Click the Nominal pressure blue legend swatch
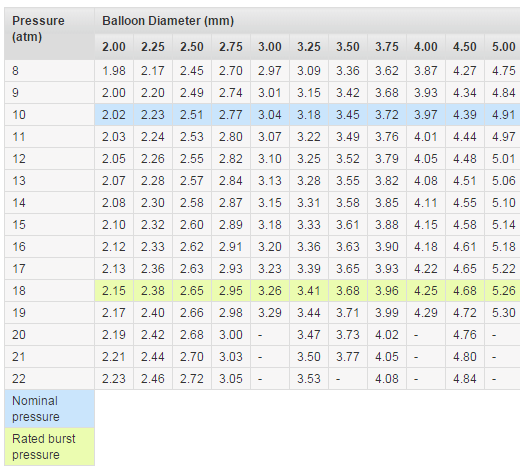 coord(50,409)
